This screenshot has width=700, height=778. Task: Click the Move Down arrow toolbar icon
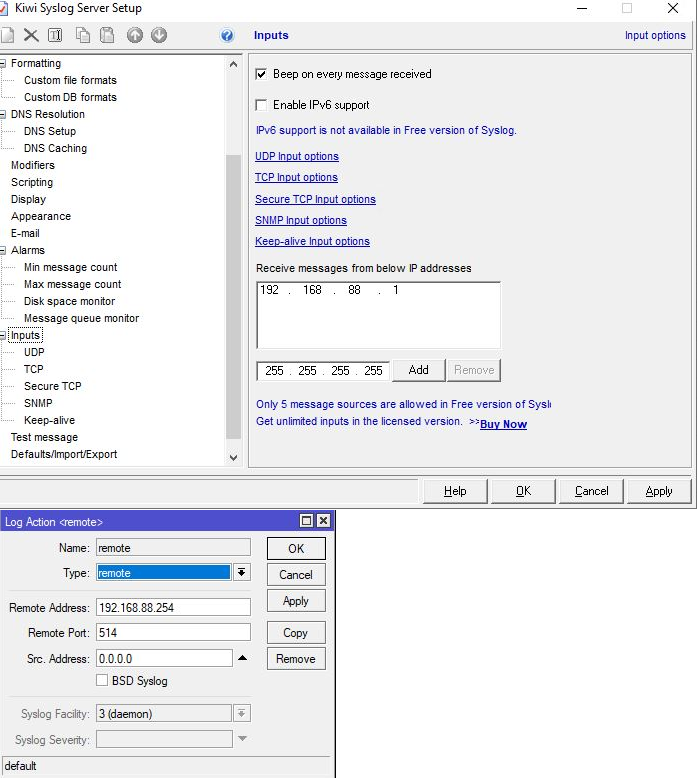point(159,35)
